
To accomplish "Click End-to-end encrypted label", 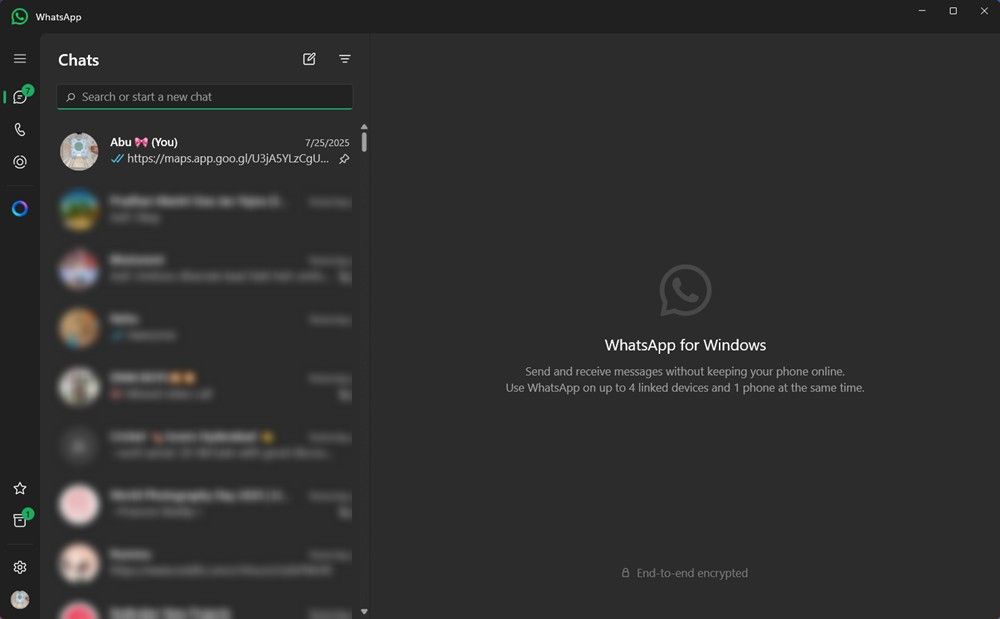I will coord(692,573).
